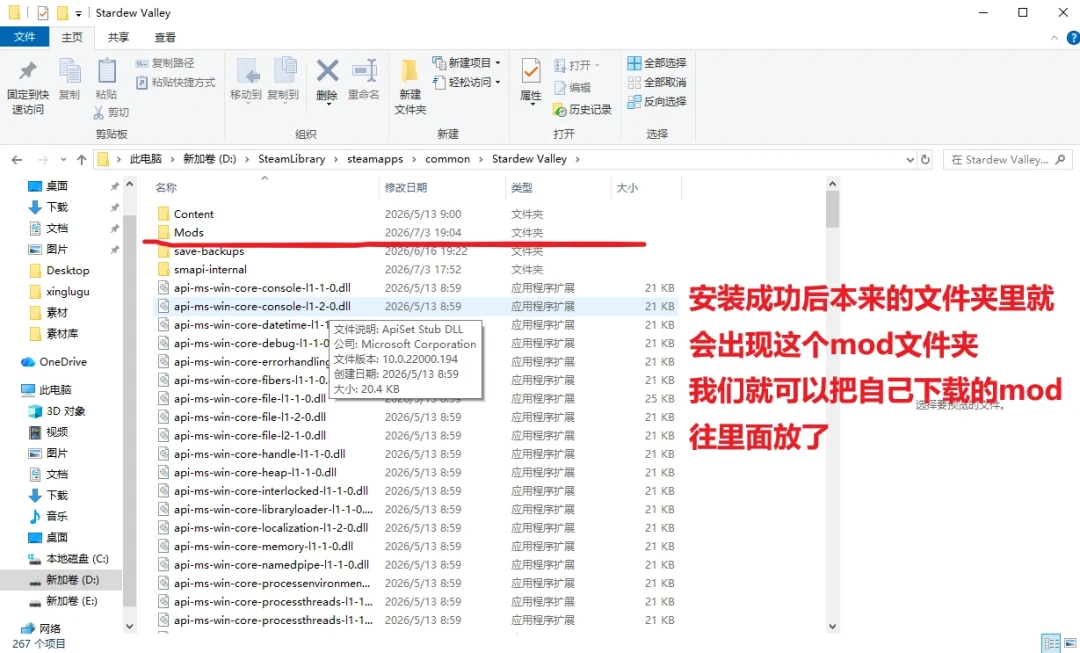Select the Content folder
This screenshot has width=1080, height=653.
(x=194, y=214)
